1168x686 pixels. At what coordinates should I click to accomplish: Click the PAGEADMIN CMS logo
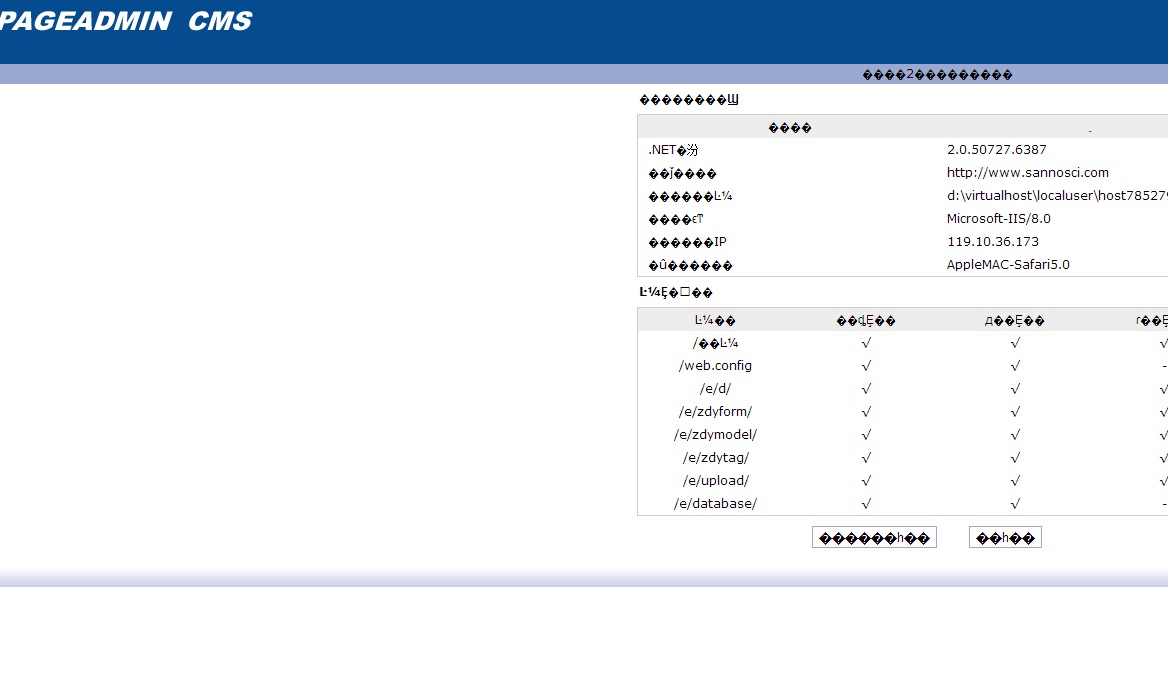tap(125, 21)
